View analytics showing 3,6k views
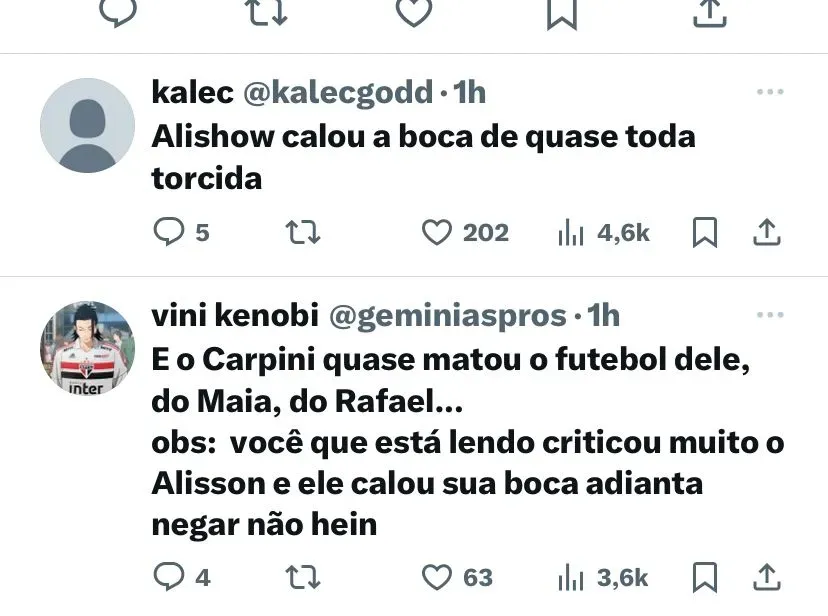Screen dimensions: 828x616 tap(603, 577)
